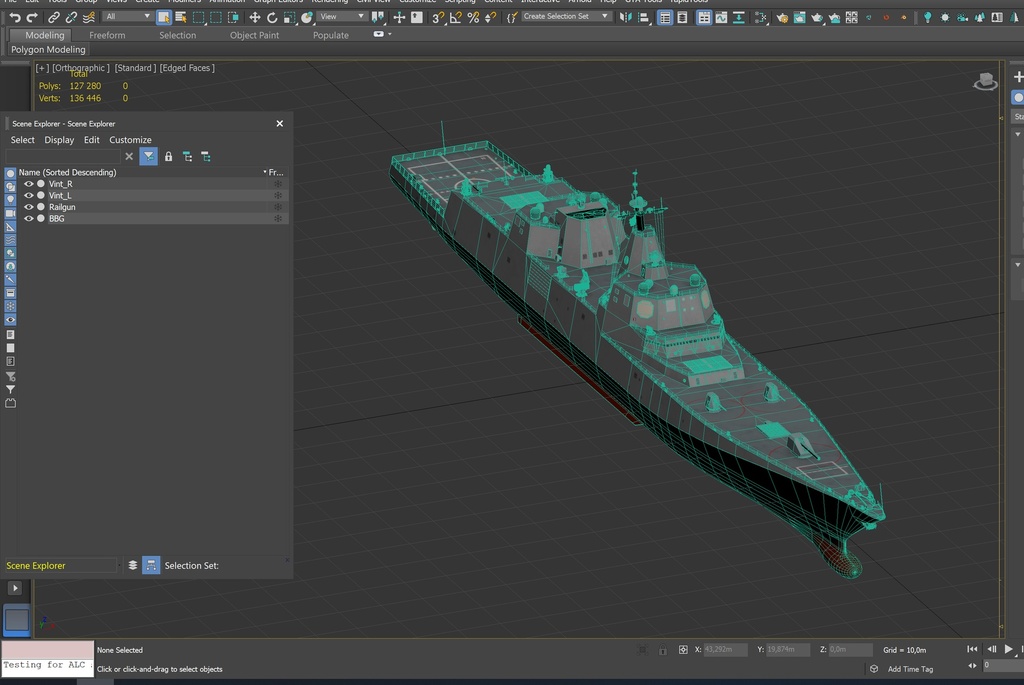
Task: Click the Add Time Tag label
Action: click(x=910, y=669)
